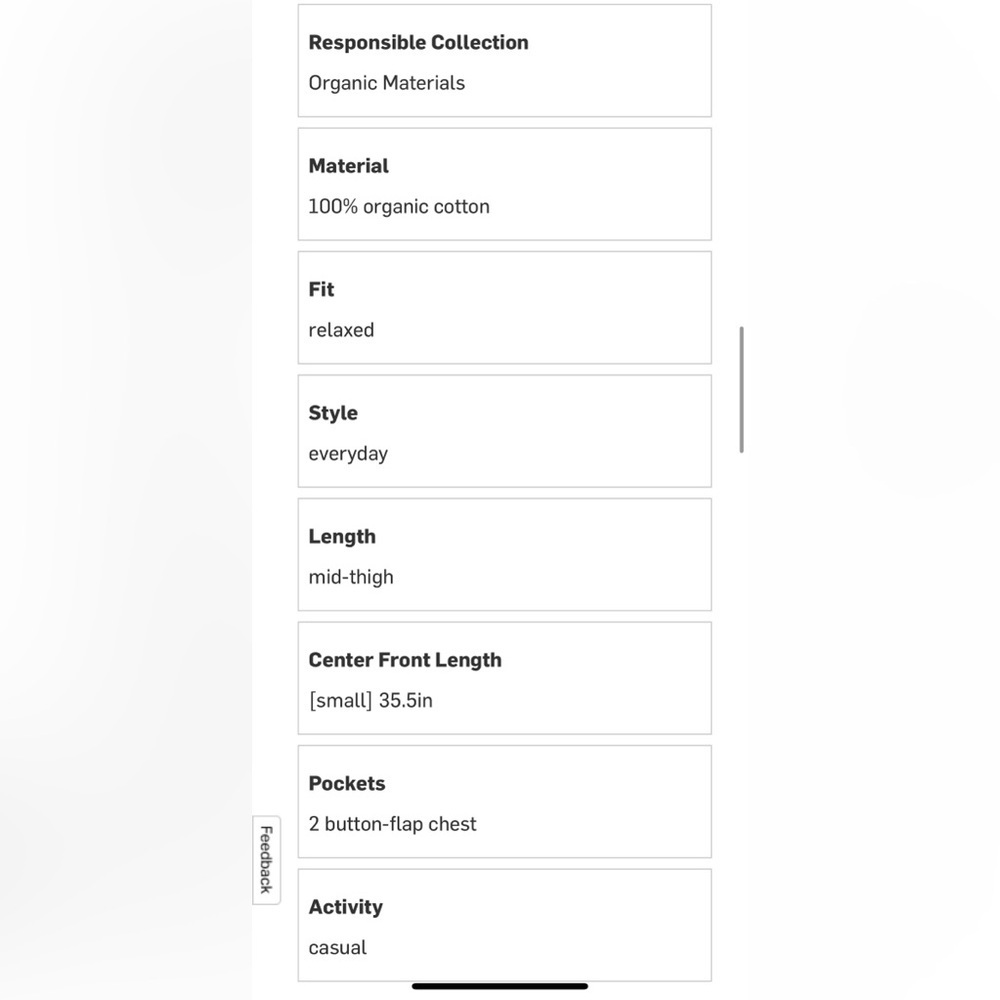Select the Style spec heading

click(x=333, y=413)
